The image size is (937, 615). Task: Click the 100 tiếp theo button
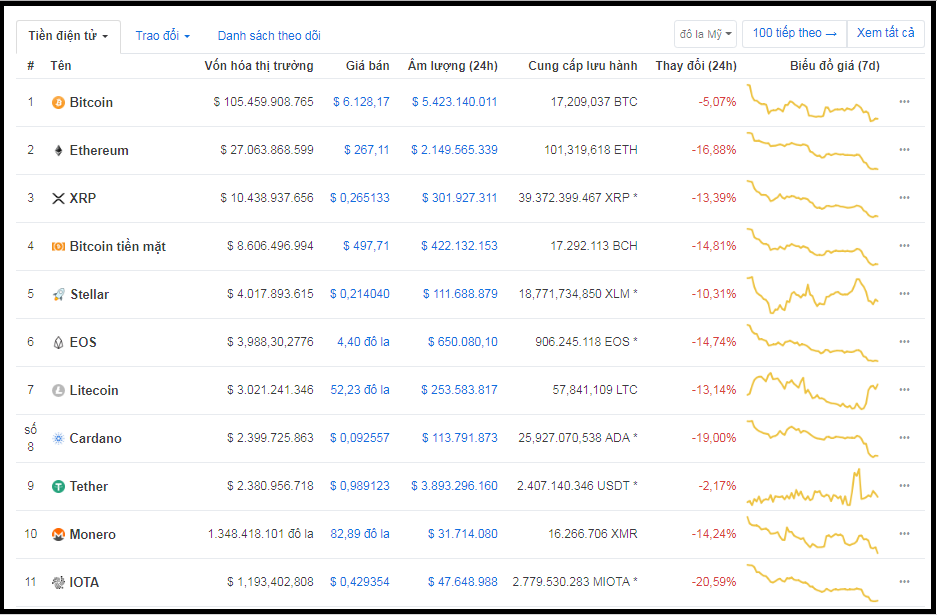point(794,33)
